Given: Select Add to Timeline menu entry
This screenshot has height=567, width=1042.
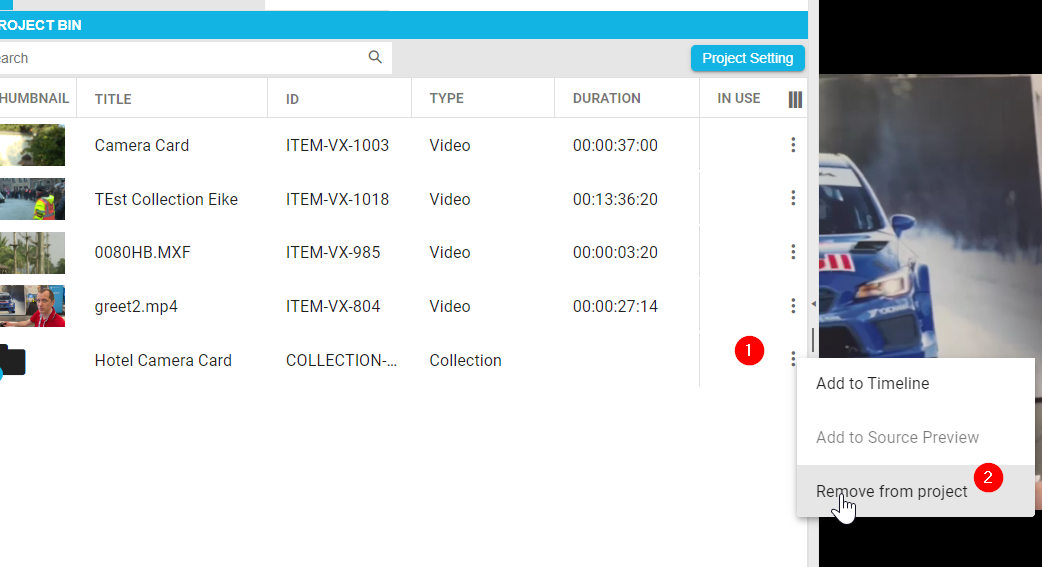Looking at the screenshot, I should pos(872,384).
